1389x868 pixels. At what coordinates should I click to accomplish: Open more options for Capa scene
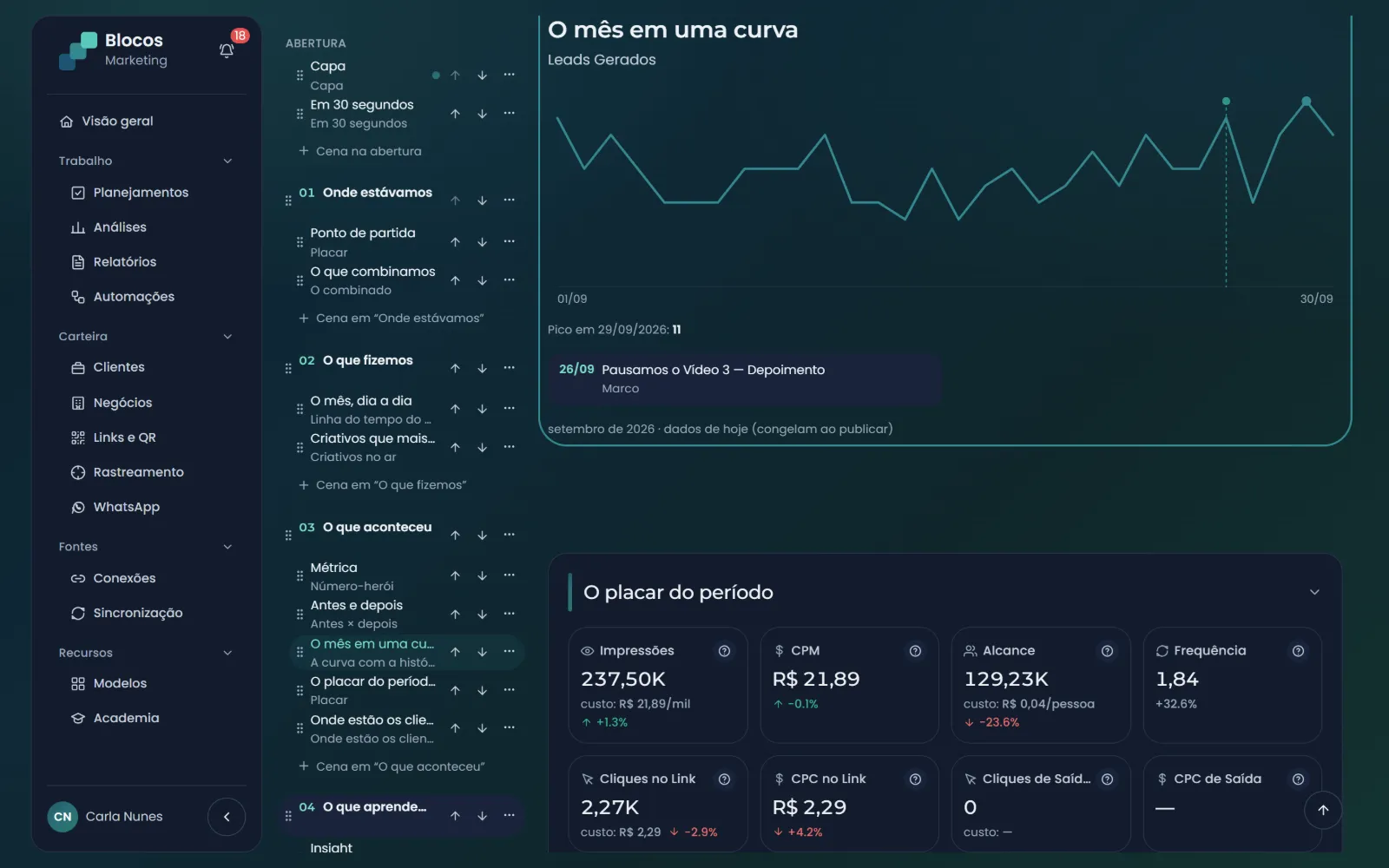point(510,75)
